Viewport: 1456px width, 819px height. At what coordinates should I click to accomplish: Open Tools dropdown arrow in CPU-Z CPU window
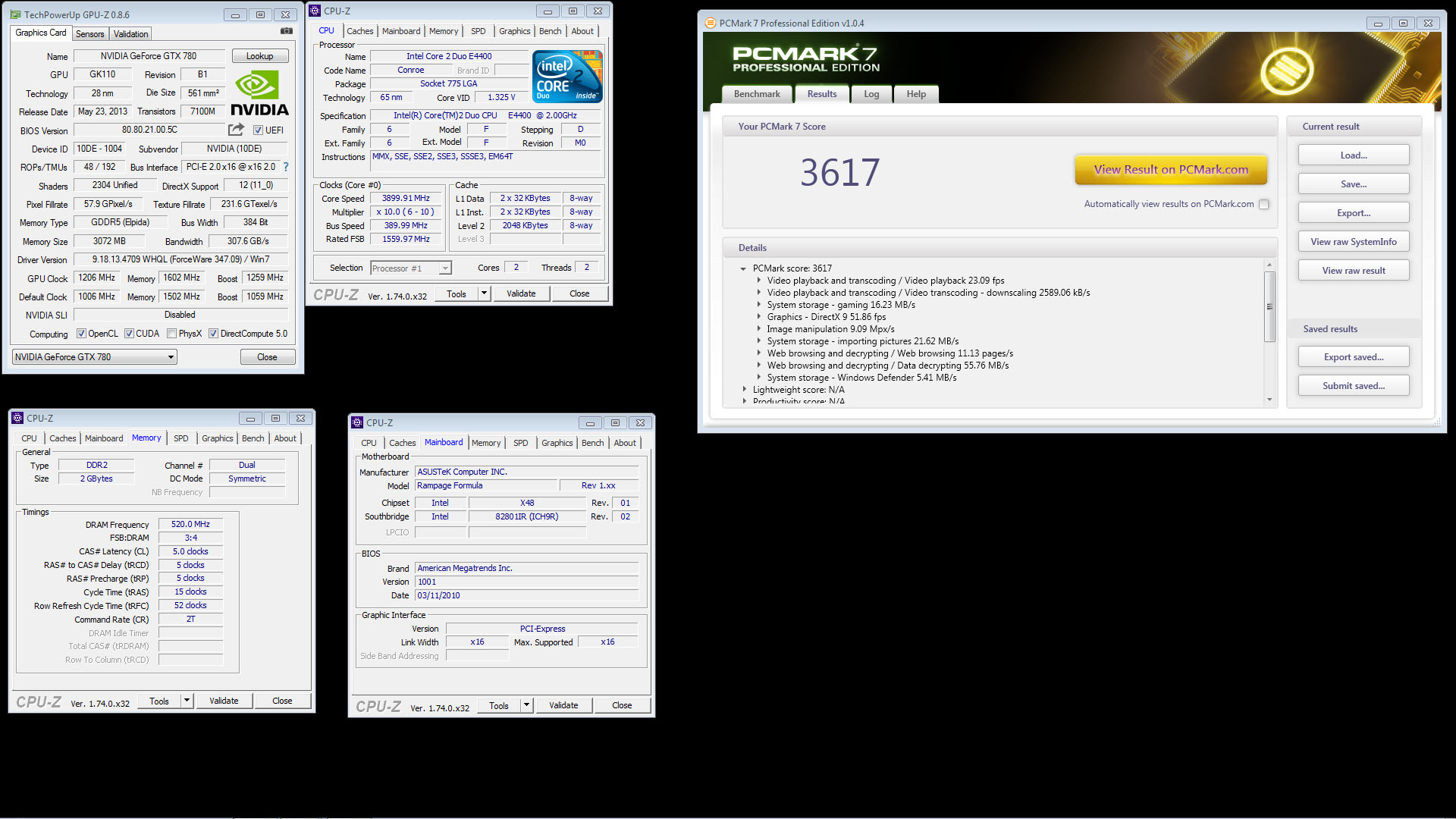[x=484, y=294]
